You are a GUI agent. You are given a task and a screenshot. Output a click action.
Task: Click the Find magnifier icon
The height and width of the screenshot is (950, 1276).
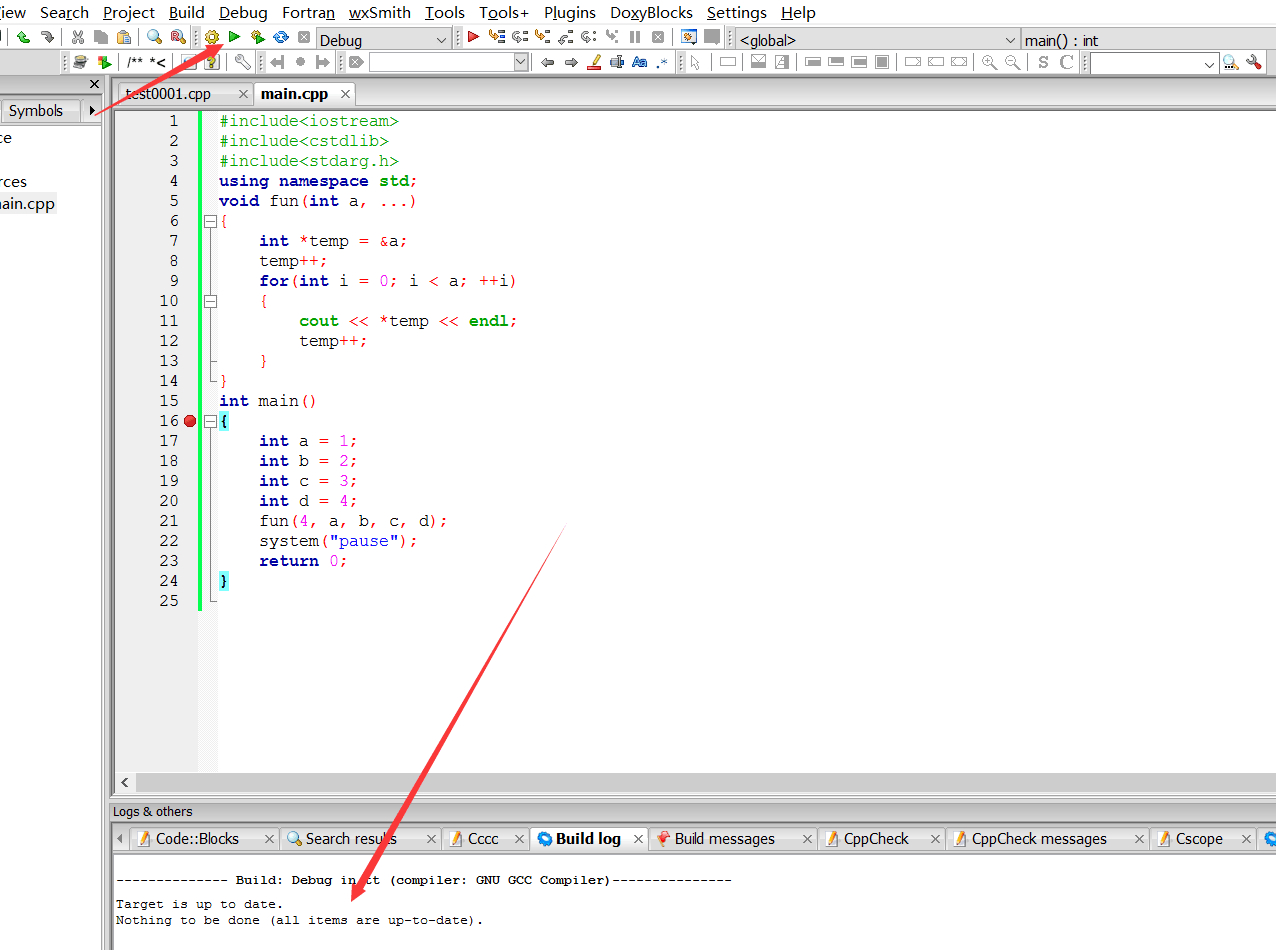click(154, 37)
